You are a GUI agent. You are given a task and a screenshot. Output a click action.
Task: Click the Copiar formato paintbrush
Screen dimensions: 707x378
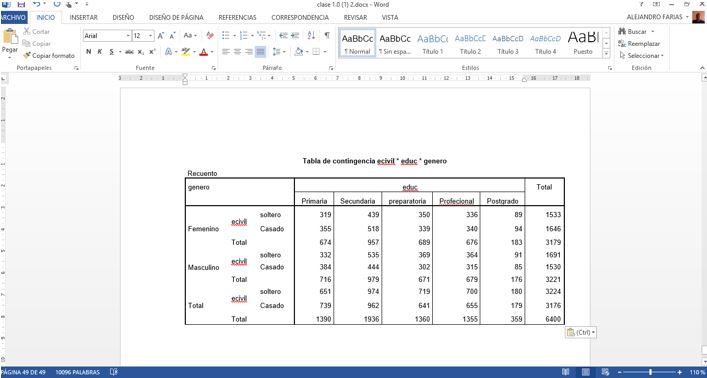[27, 55]
